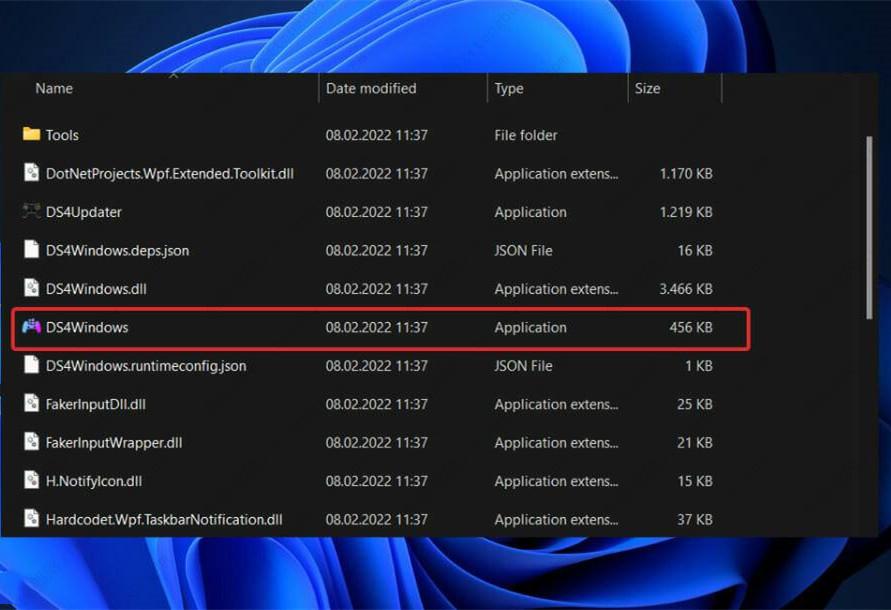This screenshot has height=610, width=891.
Task: Open the DS4Updater application icon
Action: [31, 212]
